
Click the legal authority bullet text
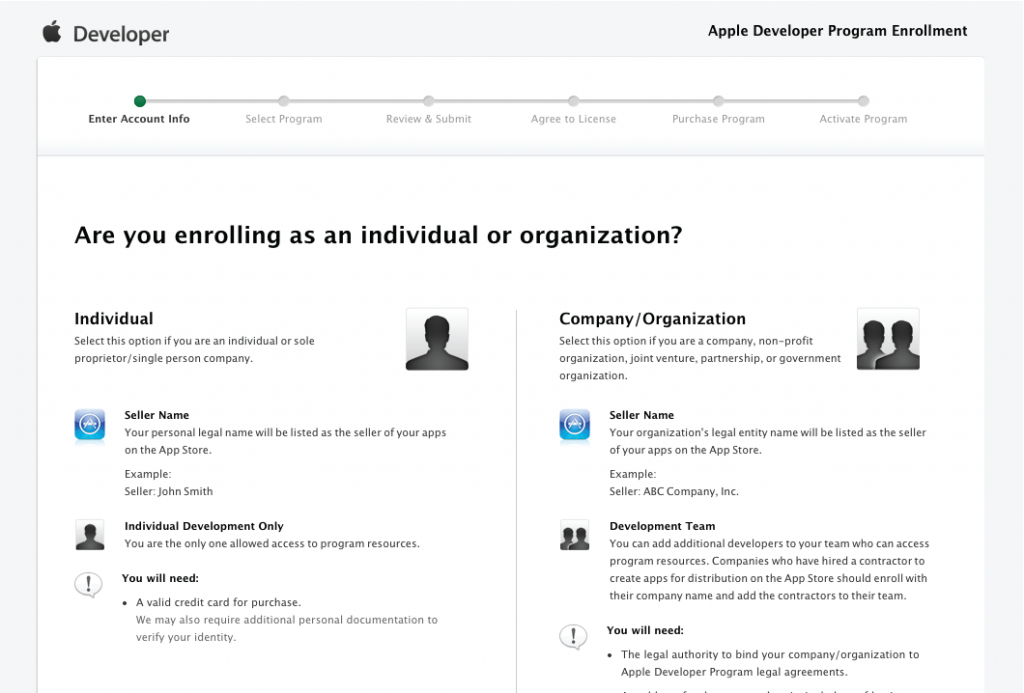(x=770, y=663)
